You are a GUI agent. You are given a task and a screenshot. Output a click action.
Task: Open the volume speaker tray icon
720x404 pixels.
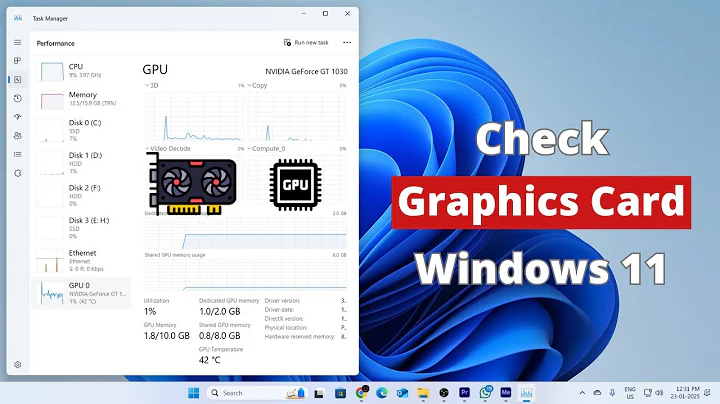(x=659, y=393)
